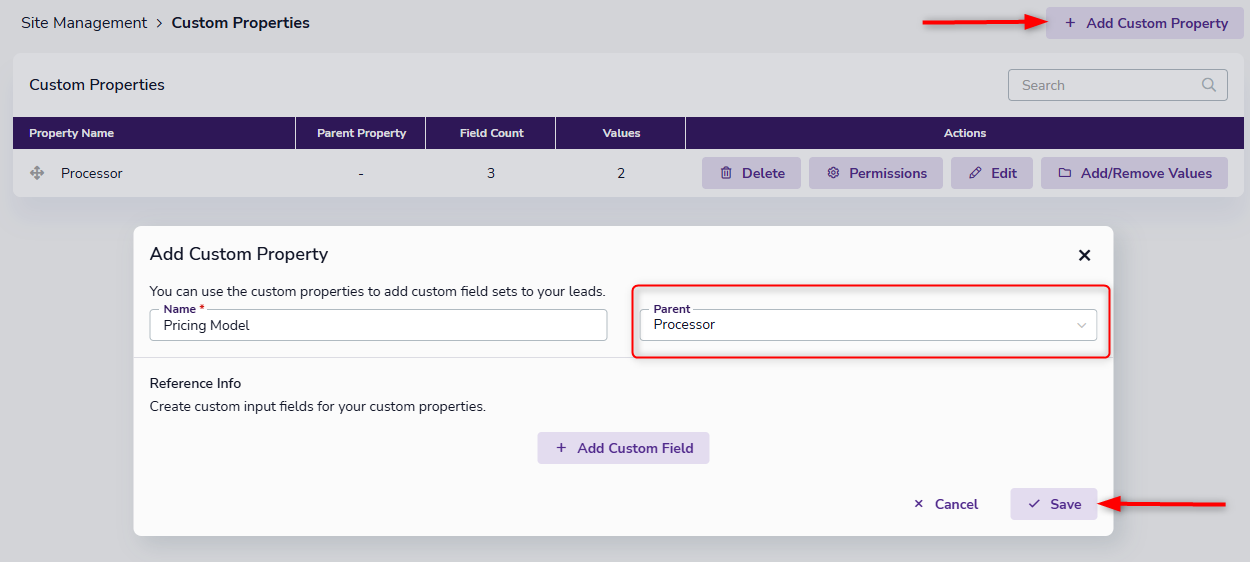Add a custom field to the property
Image resolution: width=1250 pixels, height=562 pixels.
coord(623,448)
